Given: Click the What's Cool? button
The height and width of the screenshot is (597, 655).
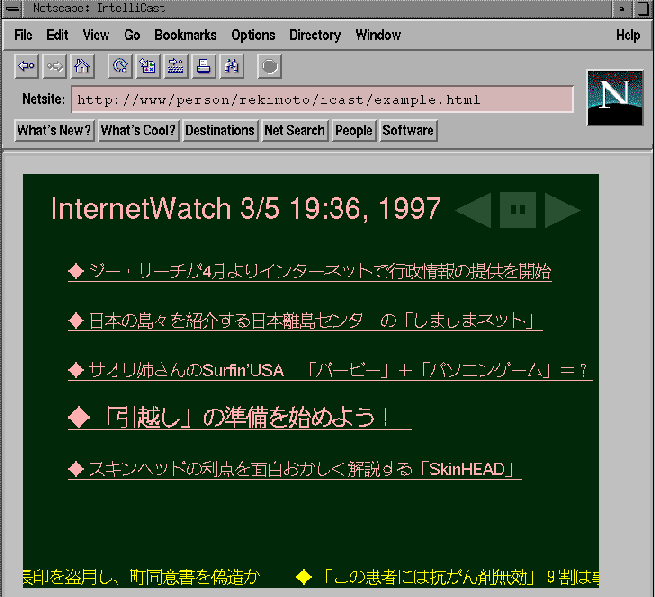Looking at the screenshot, I should (x=138, y=130).
